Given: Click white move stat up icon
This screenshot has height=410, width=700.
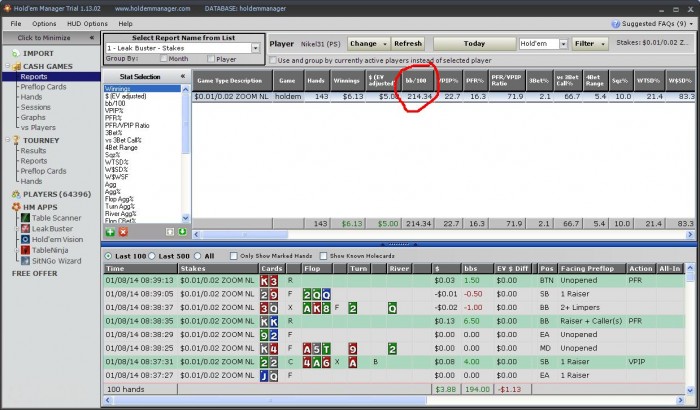Looking at the screenshot, I should pos(170,232).
